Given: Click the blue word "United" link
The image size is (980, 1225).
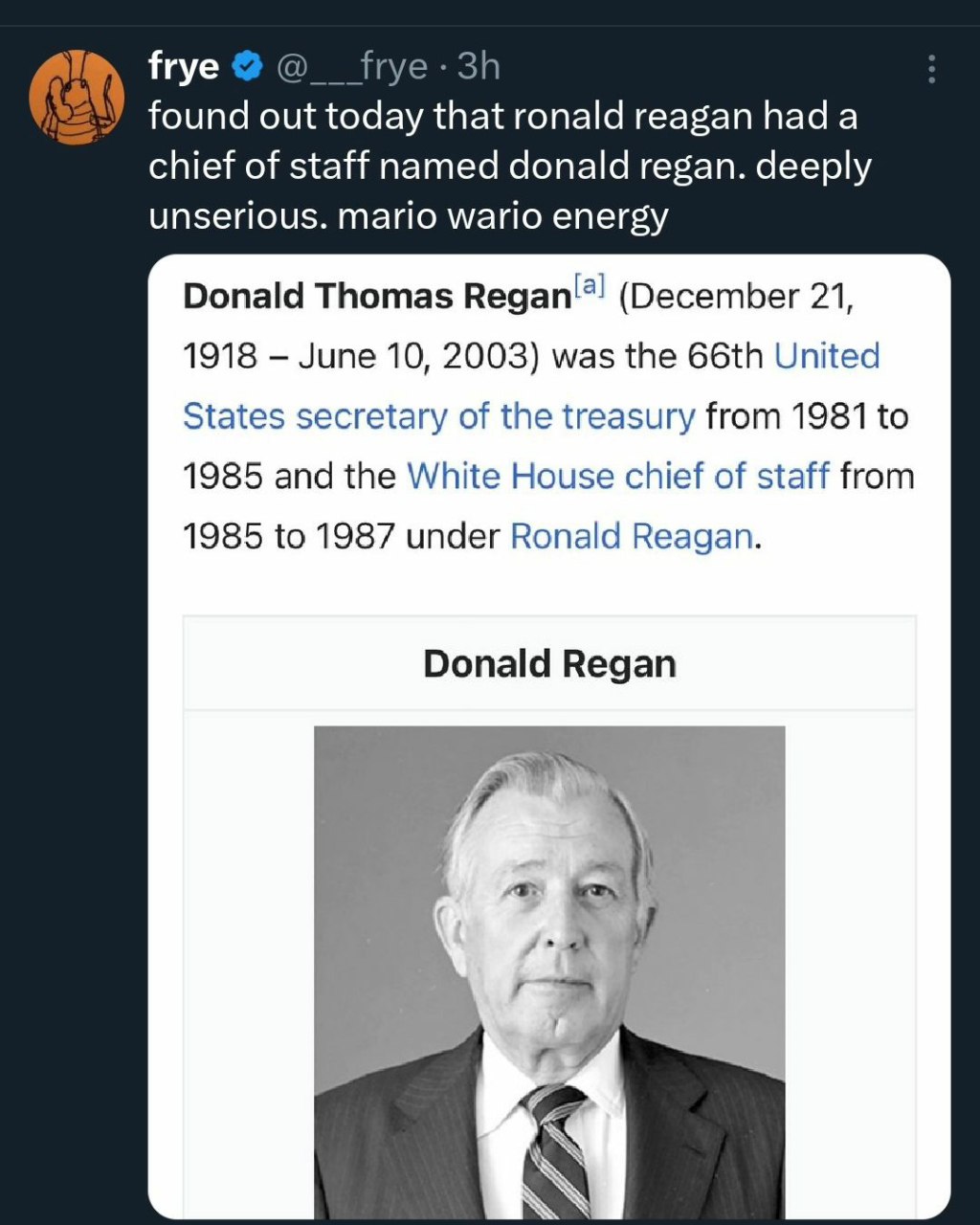Looking at the screenshot, I should pos(827,357).
